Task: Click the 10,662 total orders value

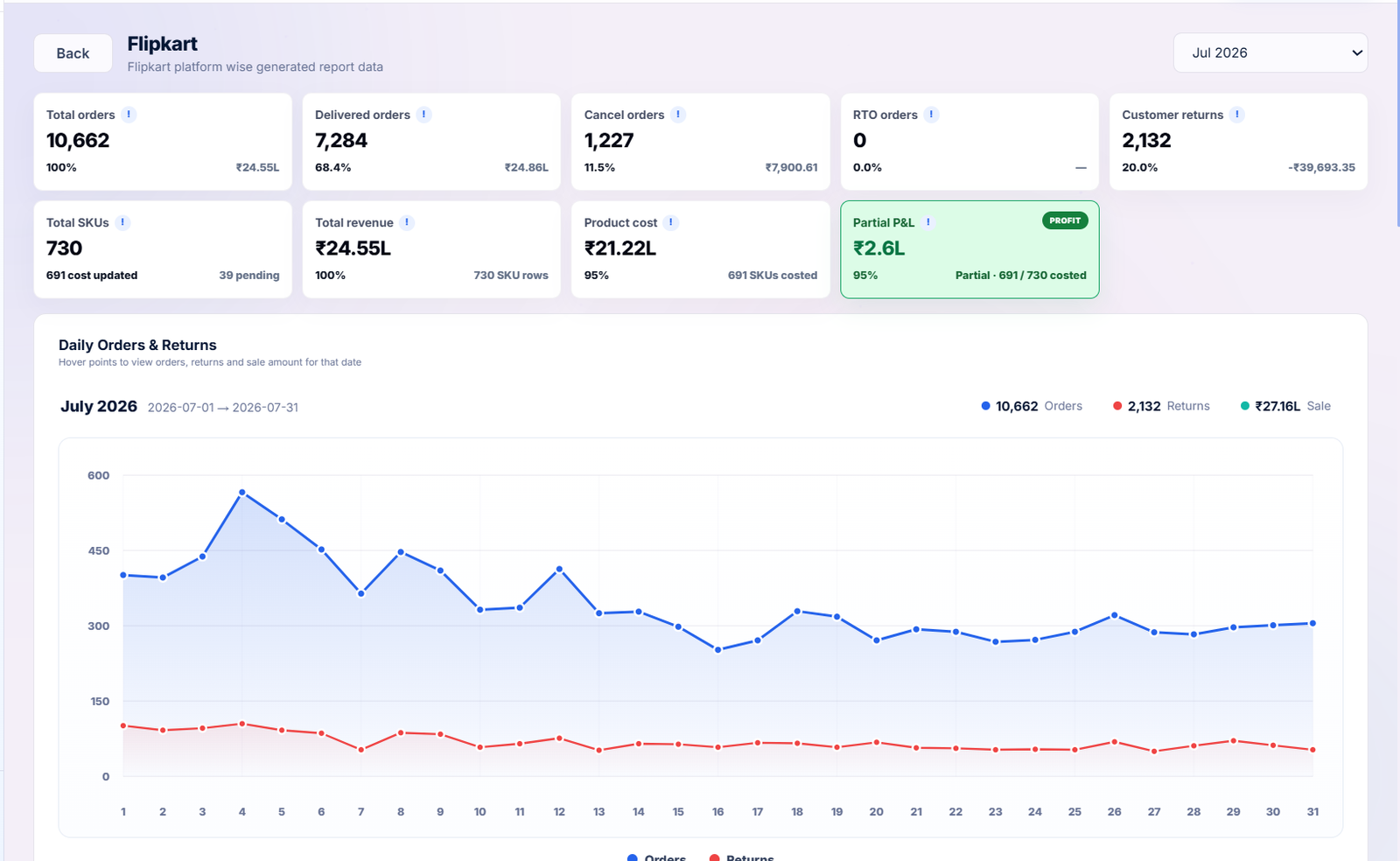Action: (x=78, y=141)
